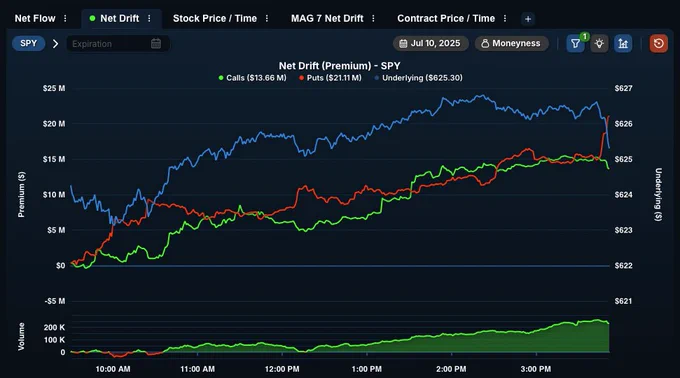
Task: Toggle the Calls ($13.66 M) legend series
Action: point(252,78)
